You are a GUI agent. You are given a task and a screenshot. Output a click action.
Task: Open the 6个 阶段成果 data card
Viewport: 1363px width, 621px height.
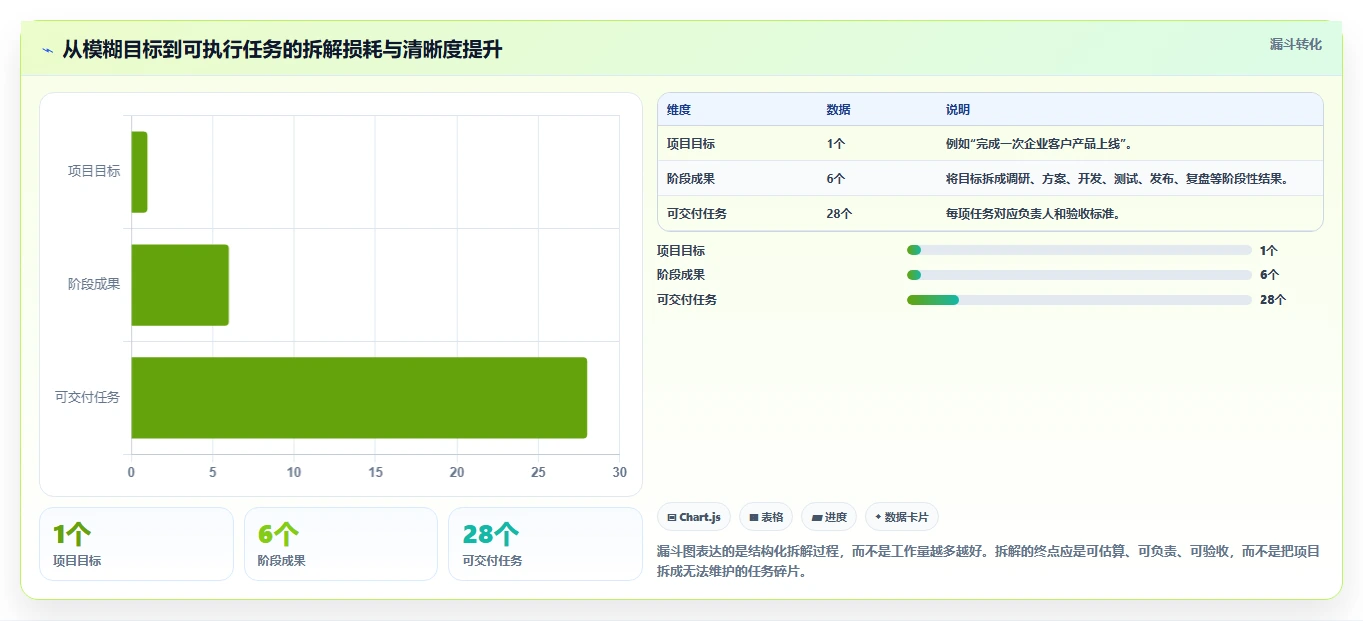(341, 544)
